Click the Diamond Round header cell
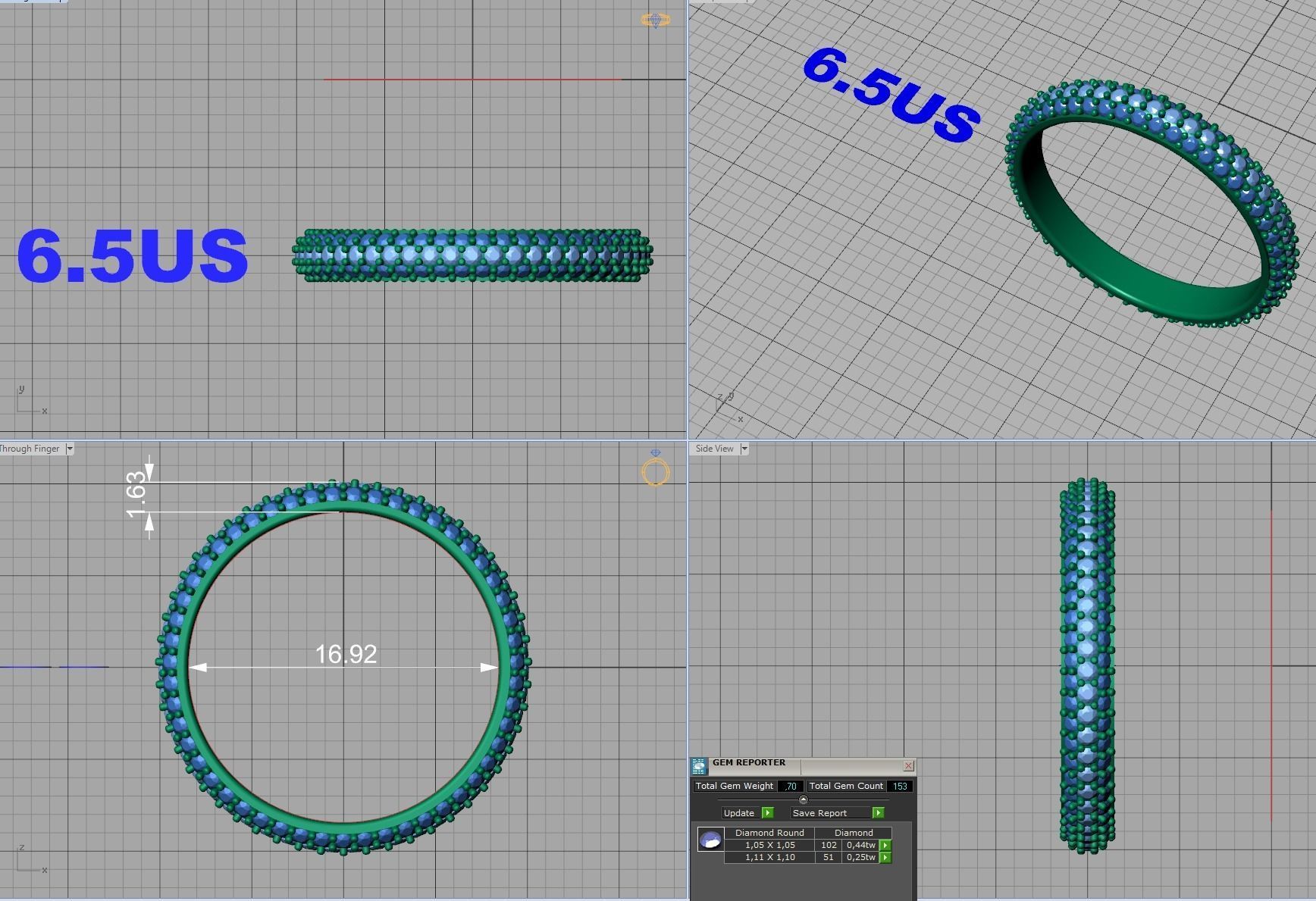Image resolution: width=1316 pixels, height=901 pixels. [x=769, y=833]
